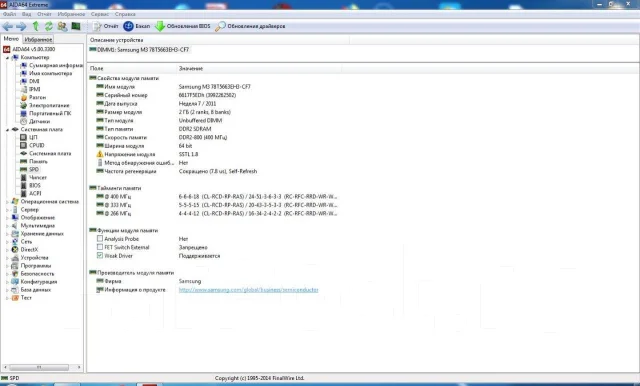640x386 pixels.
Task: Expand the Сеть tree branch
Action: coord(7,242)
